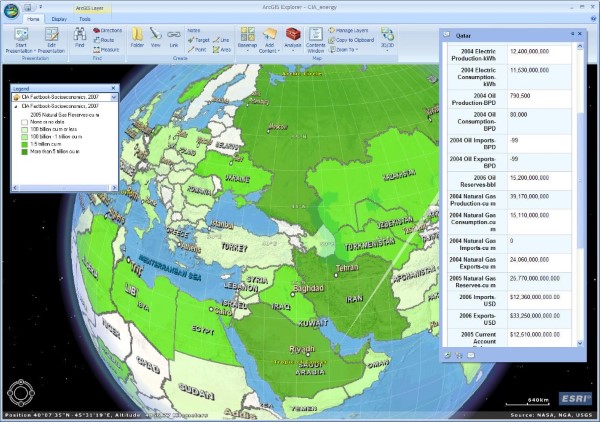Click the Tehran city marker on map
The height and width of the screenshot is (422, 600).
point(336,275)
